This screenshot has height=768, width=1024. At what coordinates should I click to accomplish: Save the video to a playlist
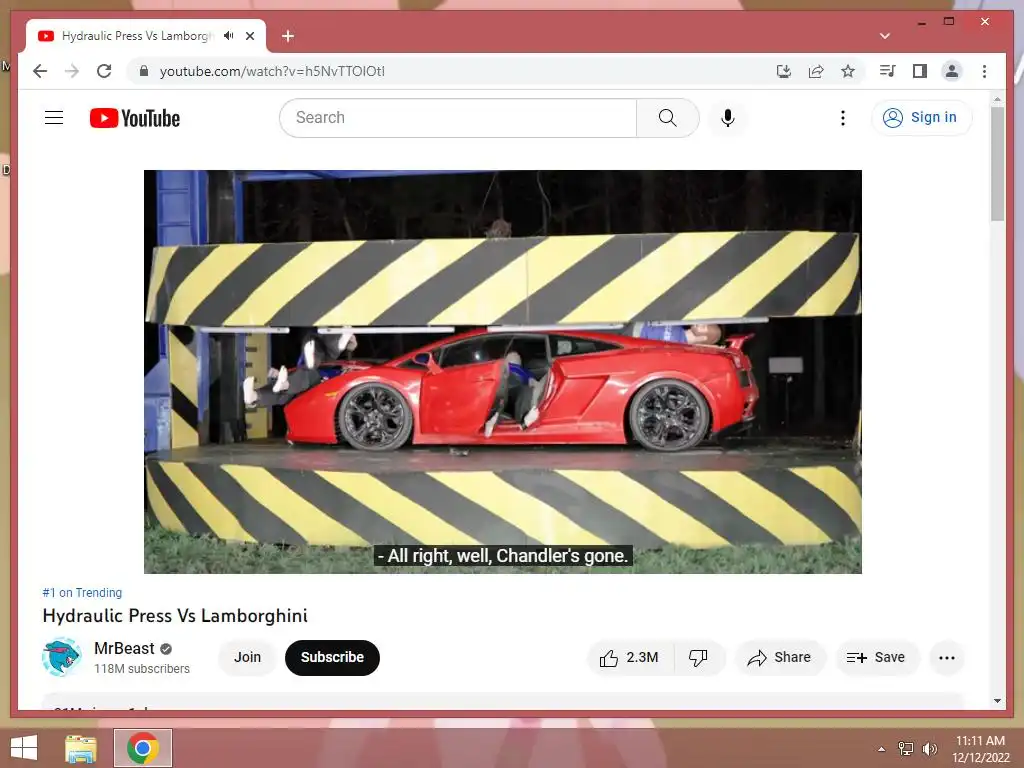[877, 658]
